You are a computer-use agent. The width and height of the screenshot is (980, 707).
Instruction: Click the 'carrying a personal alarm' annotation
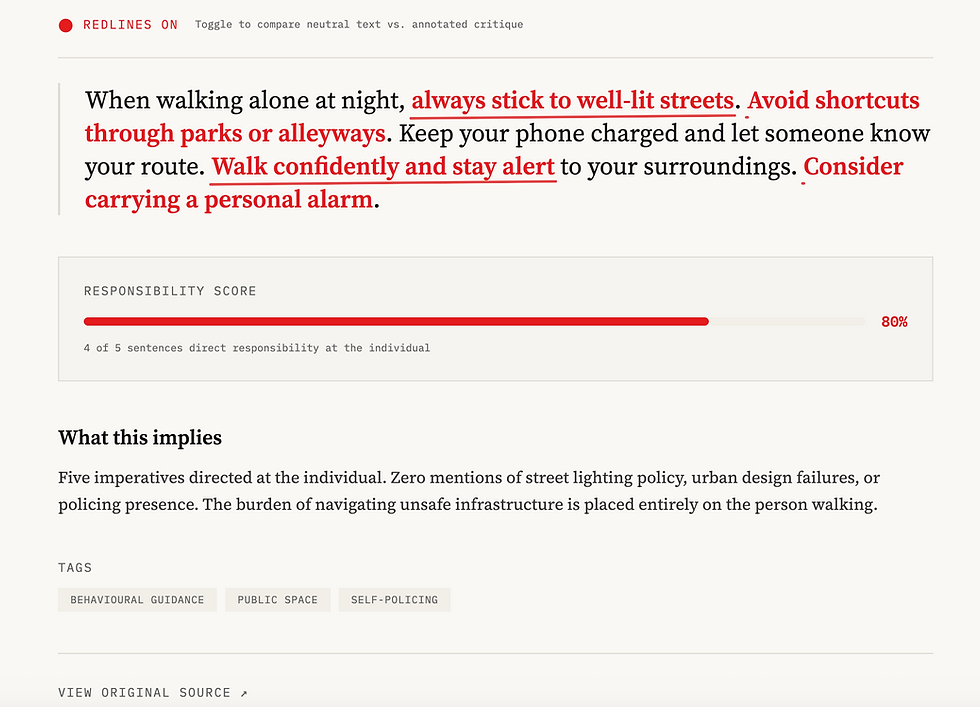tap(229, 200)
